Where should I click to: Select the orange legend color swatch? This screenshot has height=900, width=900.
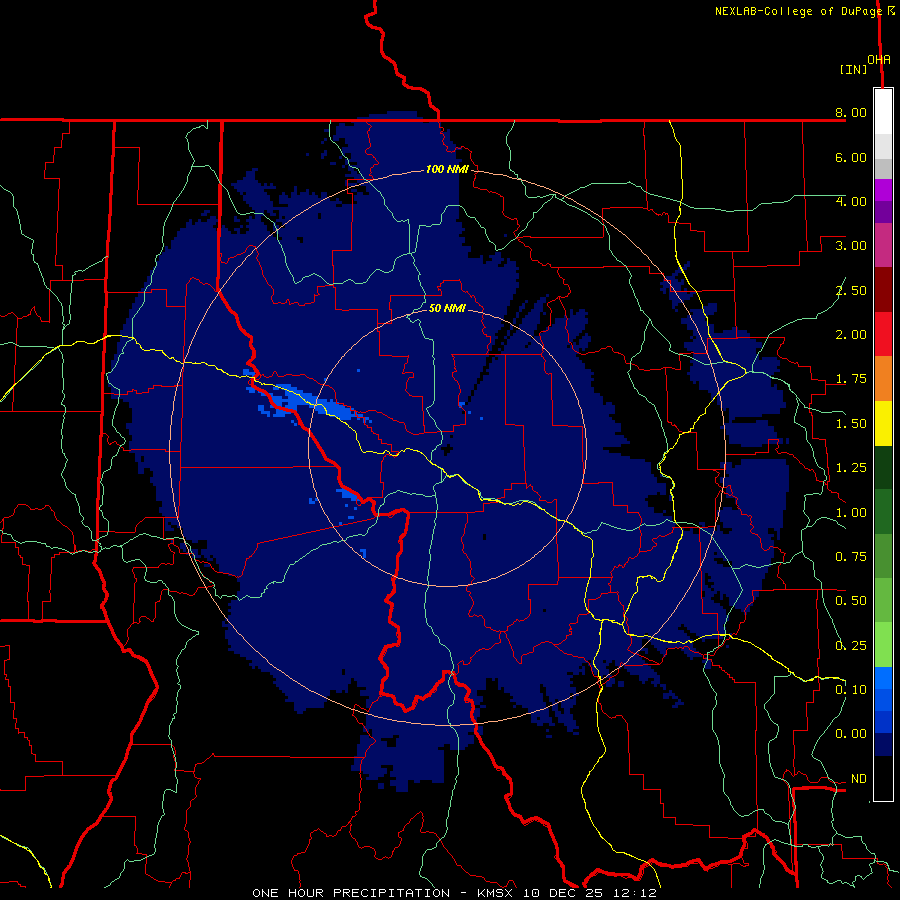(883, 379)
